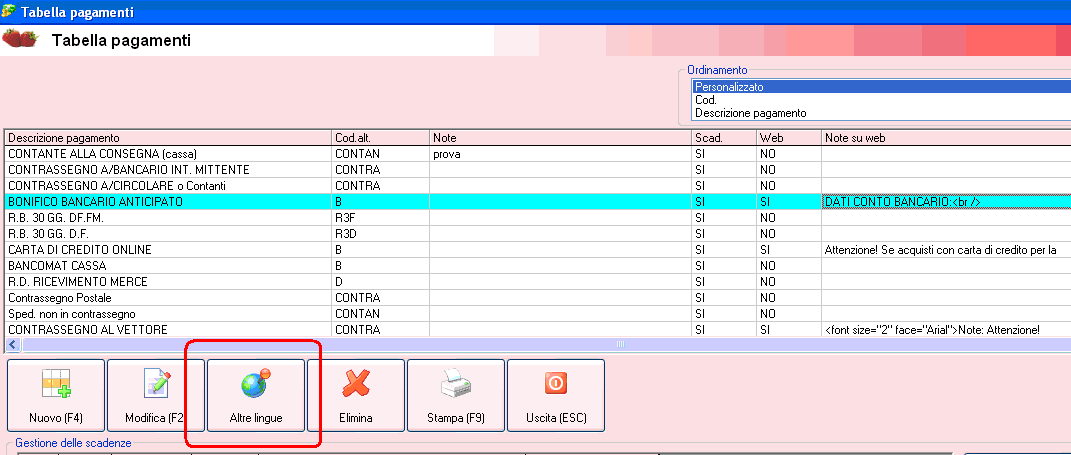Click the Elimina red X button
Screen dimensions: 1071x455
356,396
